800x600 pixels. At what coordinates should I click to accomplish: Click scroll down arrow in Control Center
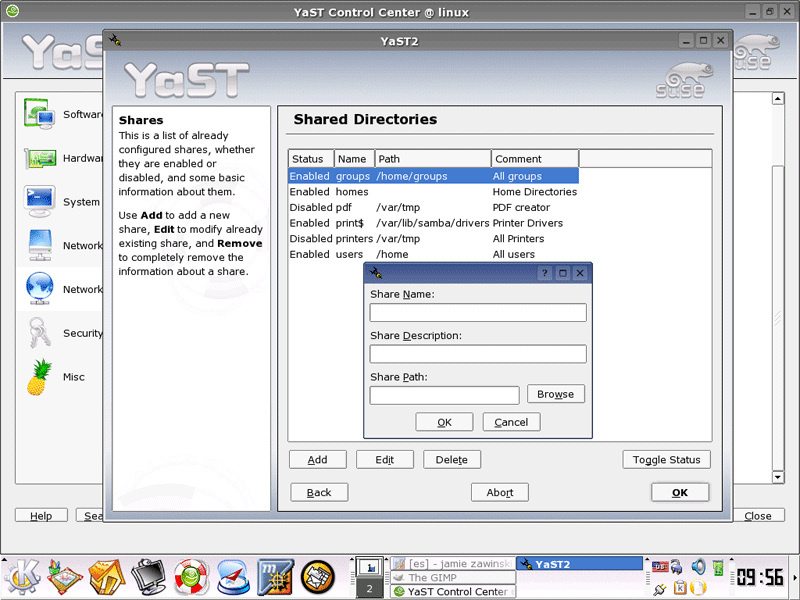778,478
